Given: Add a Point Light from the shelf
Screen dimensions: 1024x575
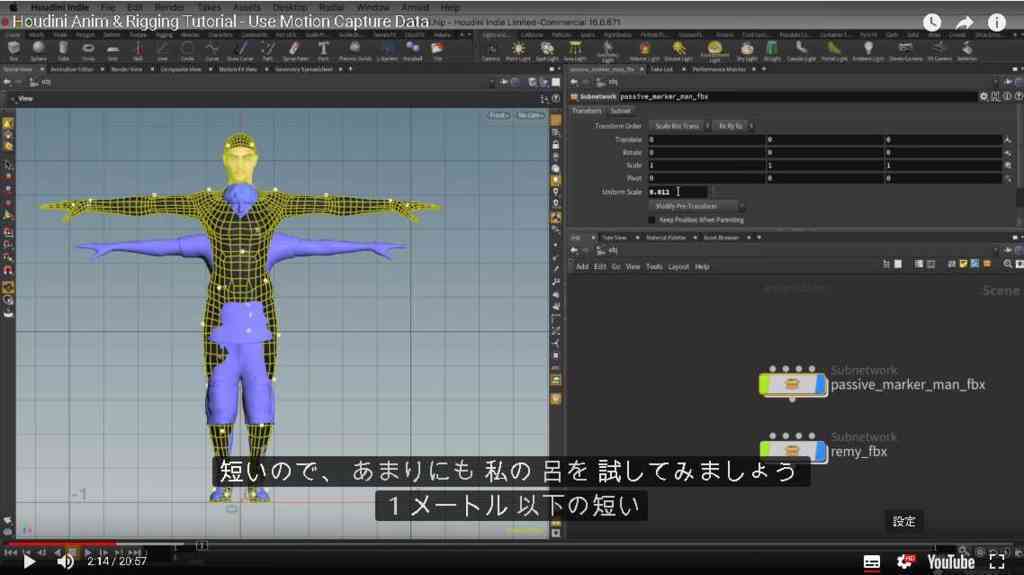Looking at the screenshot, I should click(x=518, y=51).
